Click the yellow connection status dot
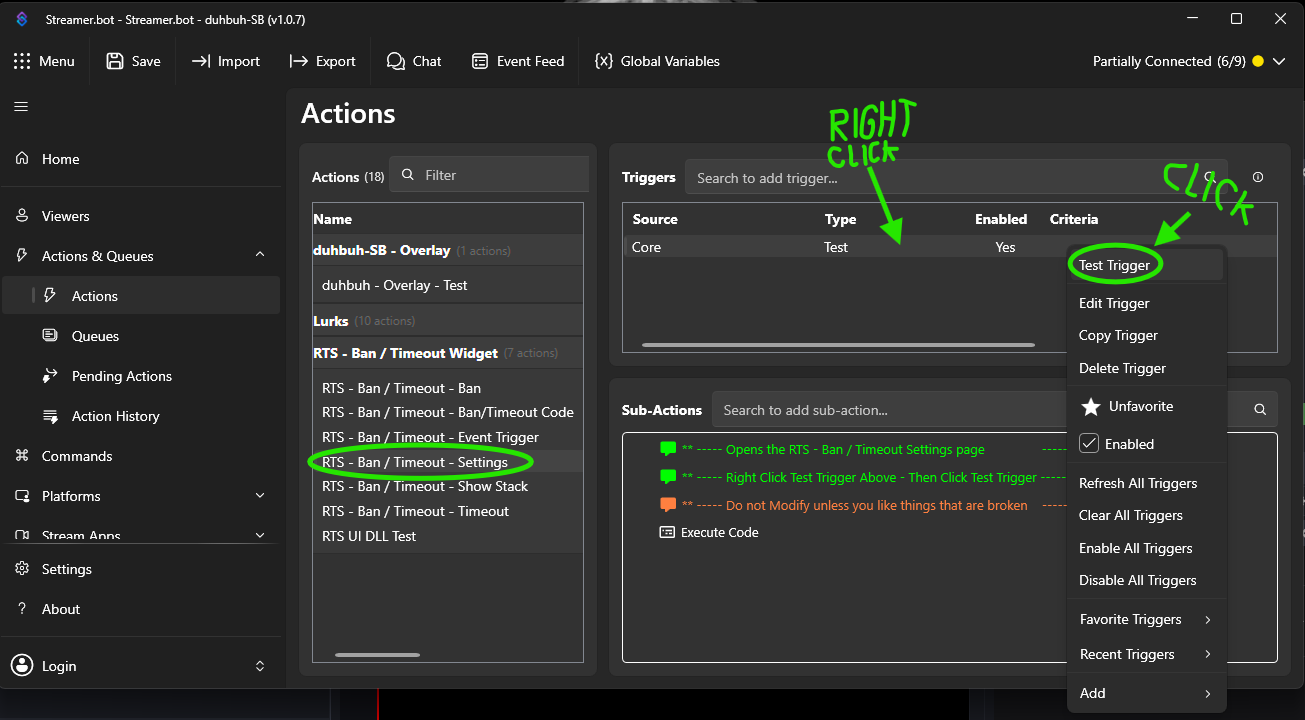Viewport: 1305px width, 720px height. 1257,61
